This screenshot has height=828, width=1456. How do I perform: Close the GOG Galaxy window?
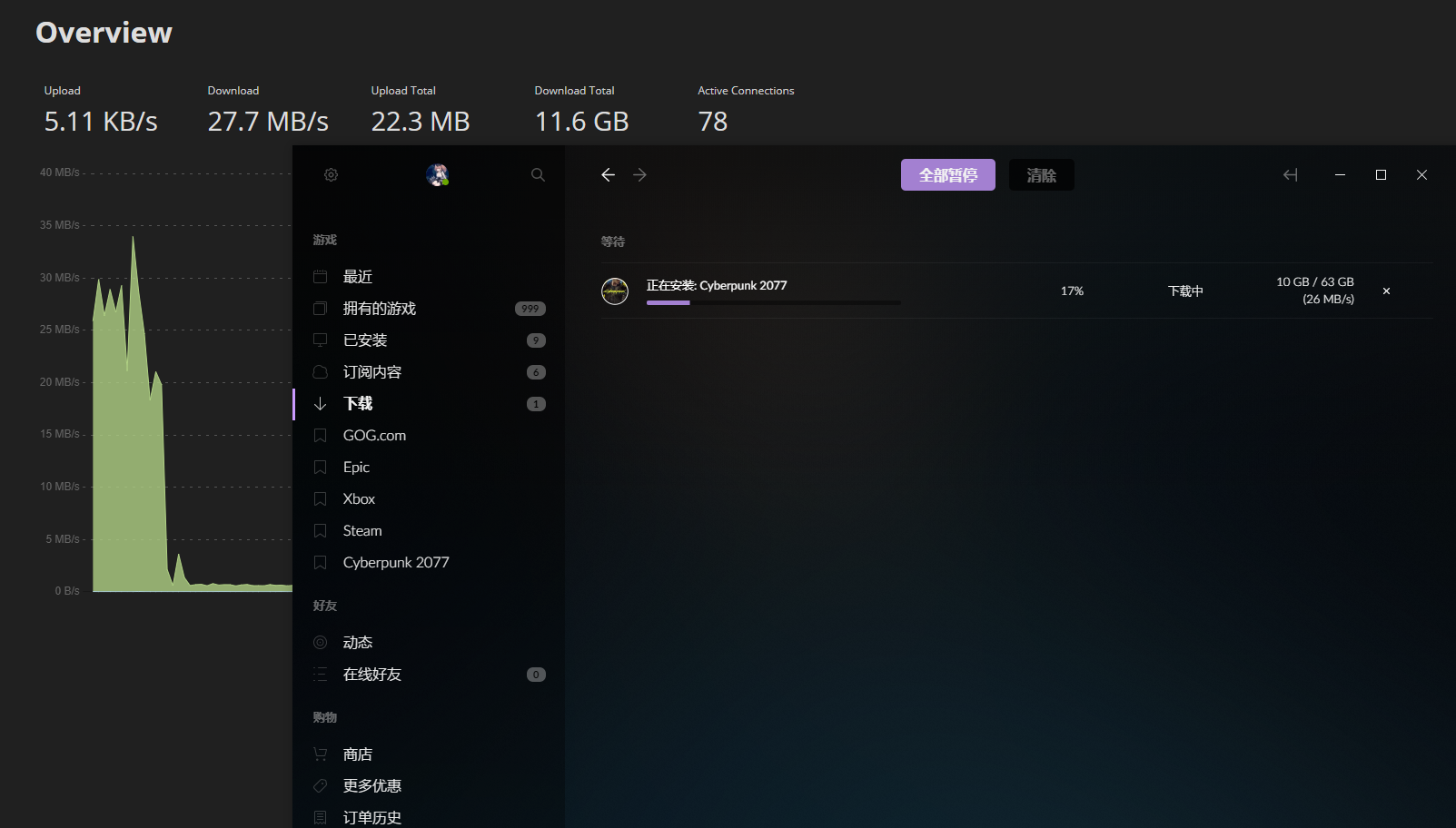point(1421,174)
